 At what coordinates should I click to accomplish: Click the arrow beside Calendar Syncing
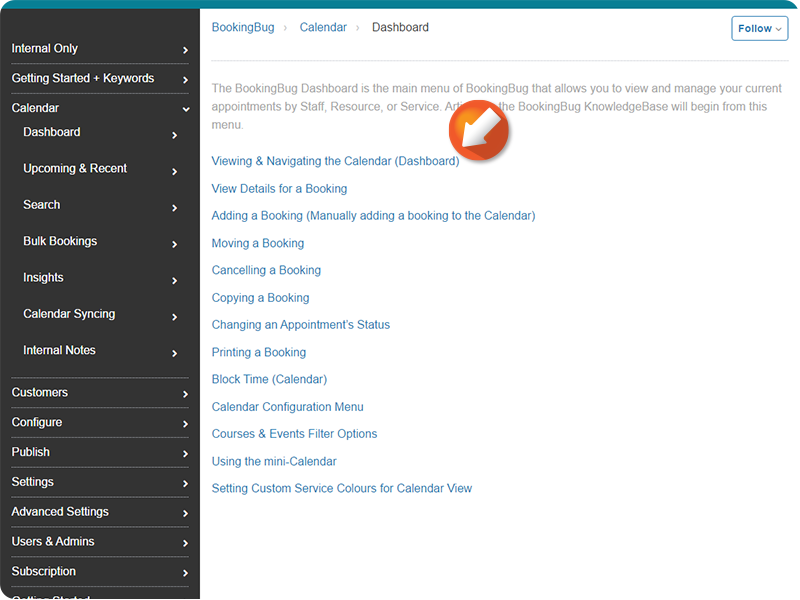click(175, 317)
